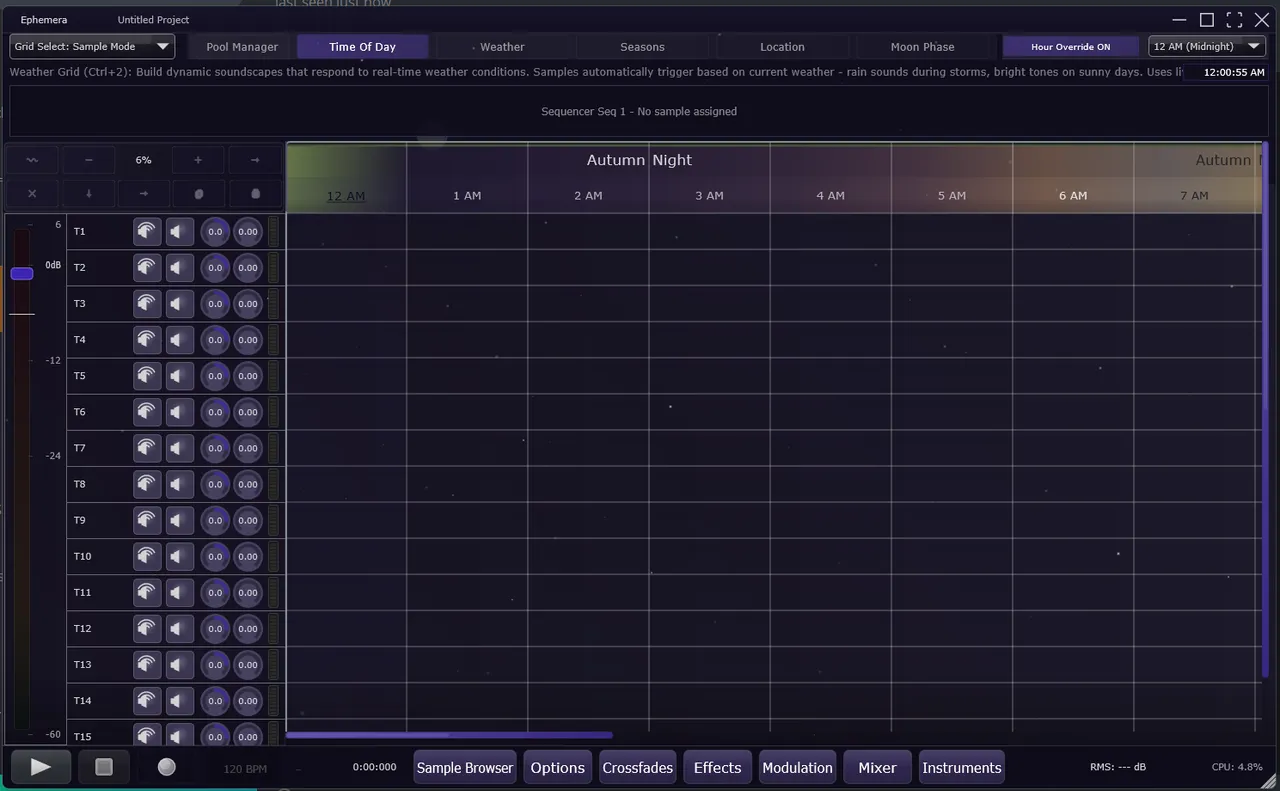Mute track T7 with its speaker button
This screenshot has height=791, width=1280.
tap(179, 448)
